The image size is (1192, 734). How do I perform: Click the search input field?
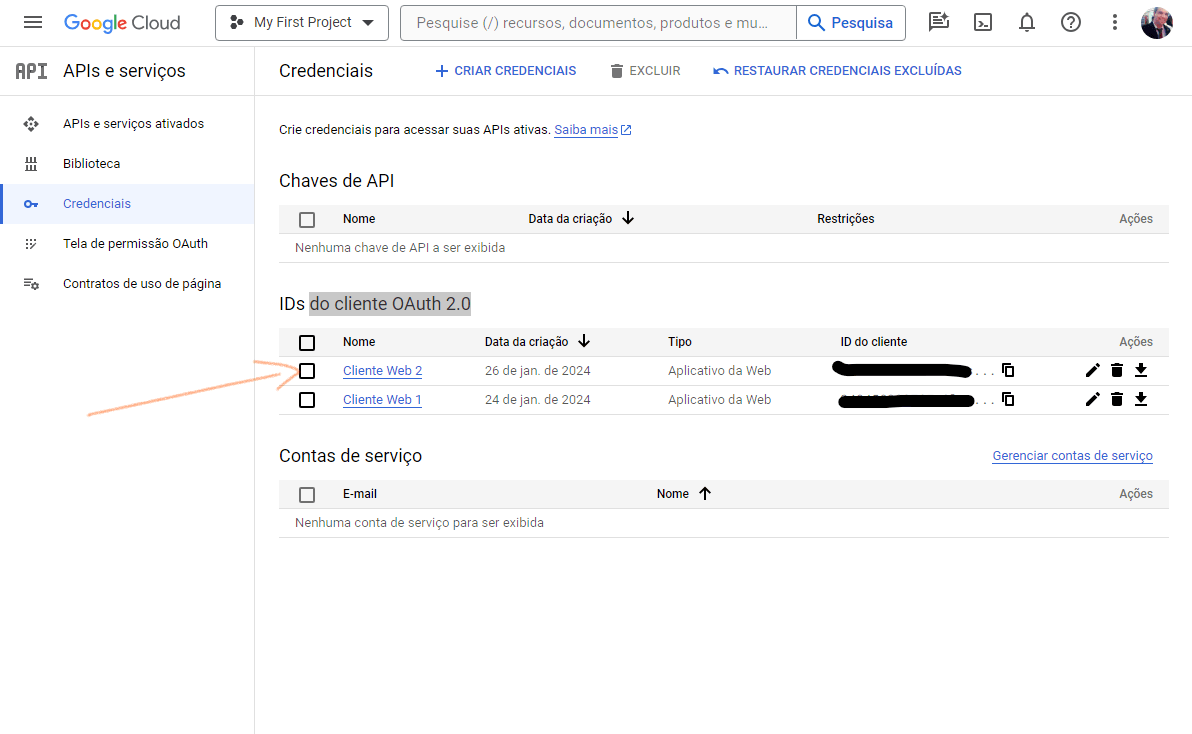[597, 23]
